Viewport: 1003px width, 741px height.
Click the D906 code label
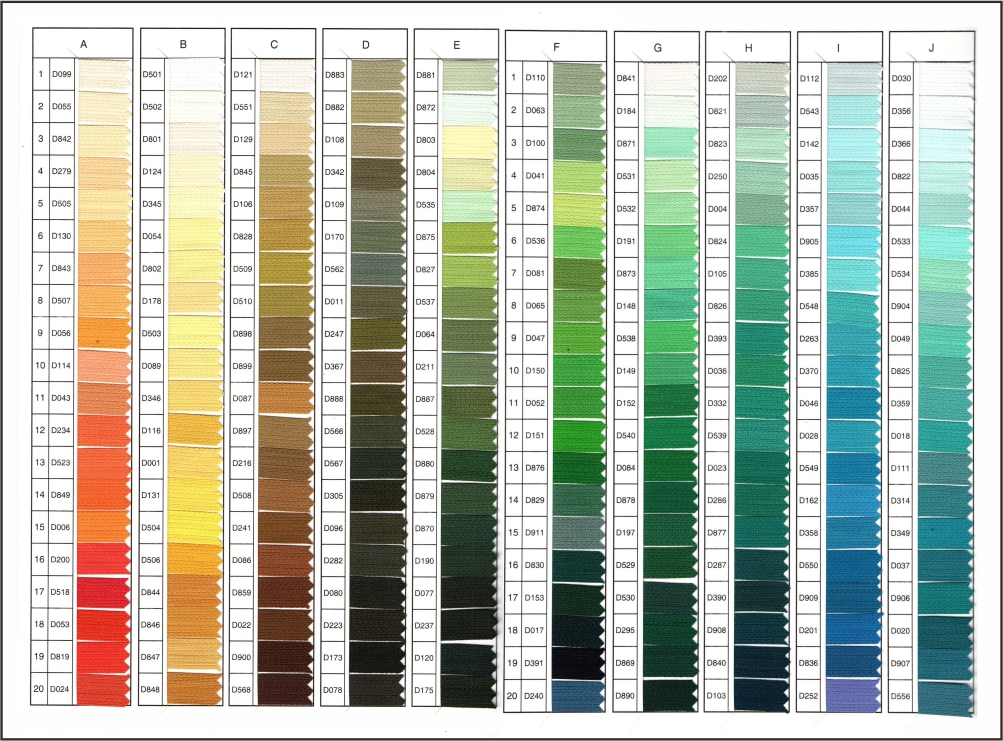[x=900, y=598]
